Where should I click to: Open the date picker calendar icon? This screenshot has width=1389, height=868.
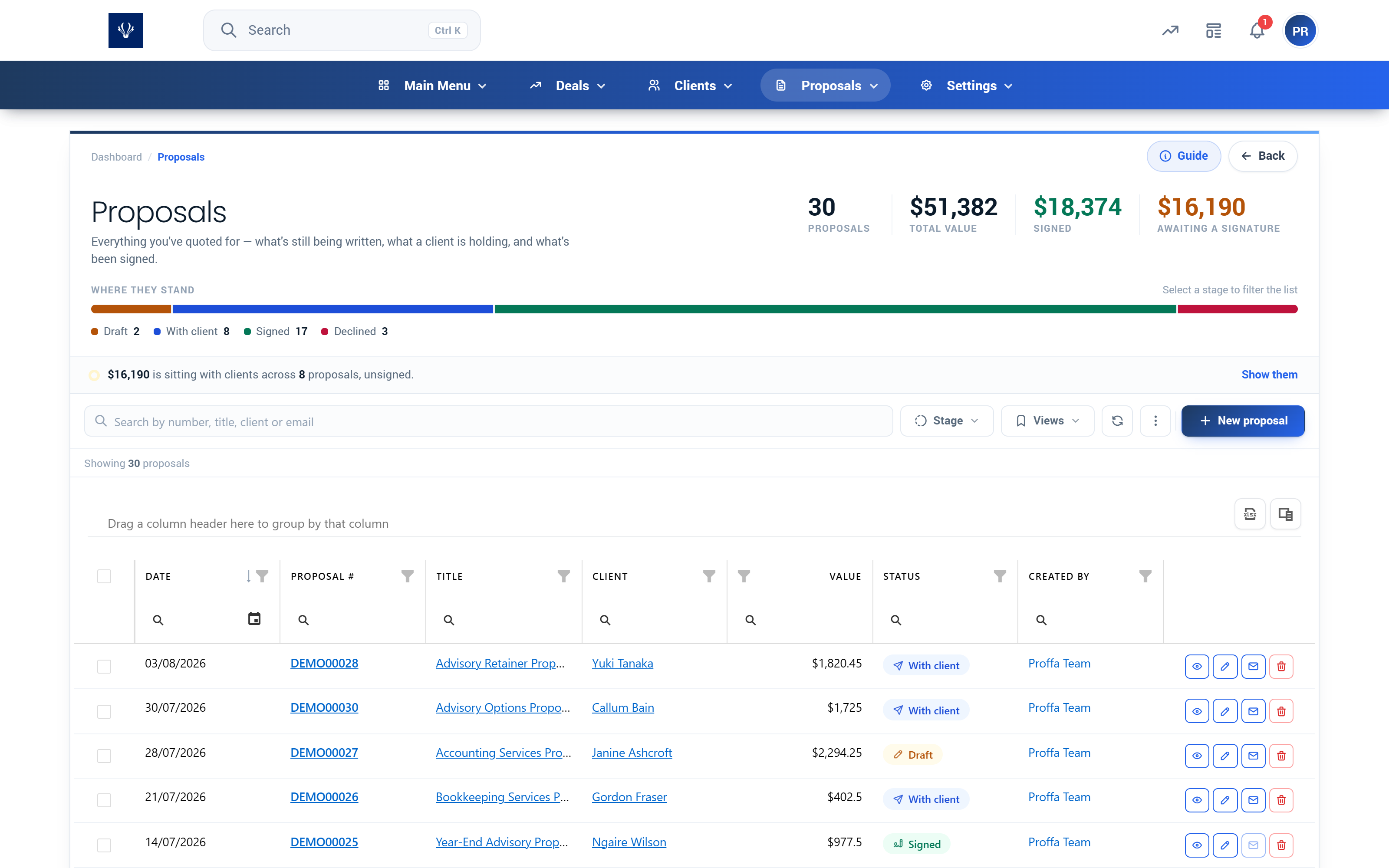click(x=254, y=619)
